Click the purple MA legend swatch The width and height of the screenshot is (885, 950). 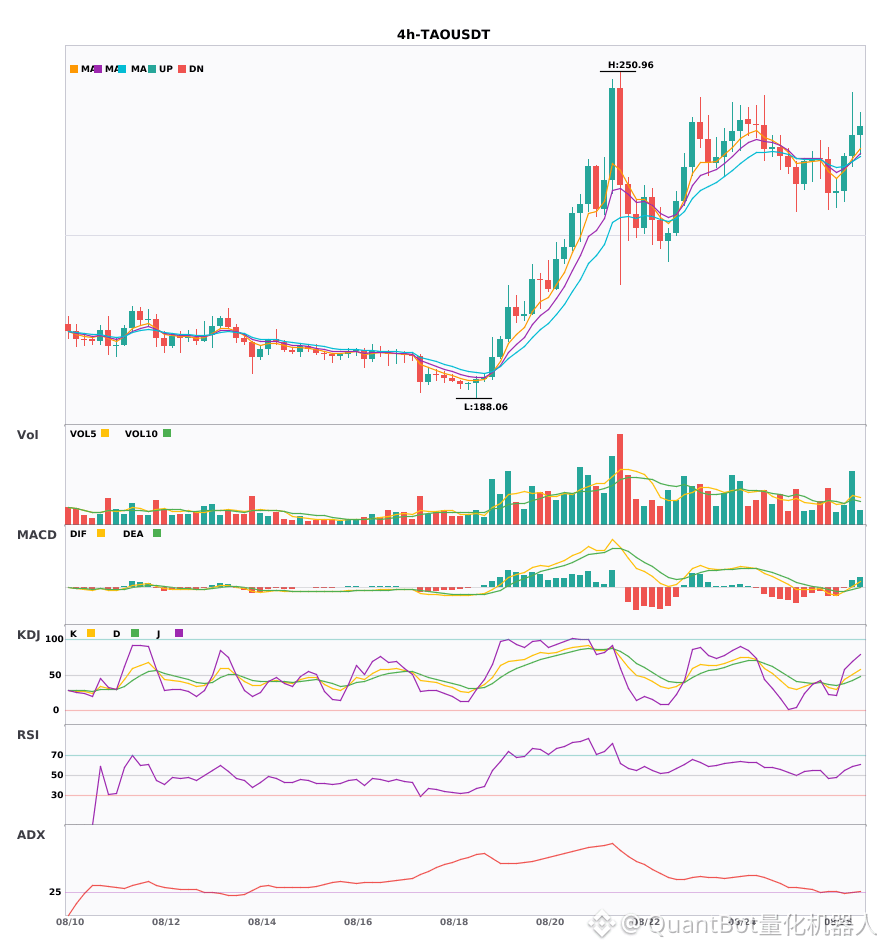tap(98, 69)
